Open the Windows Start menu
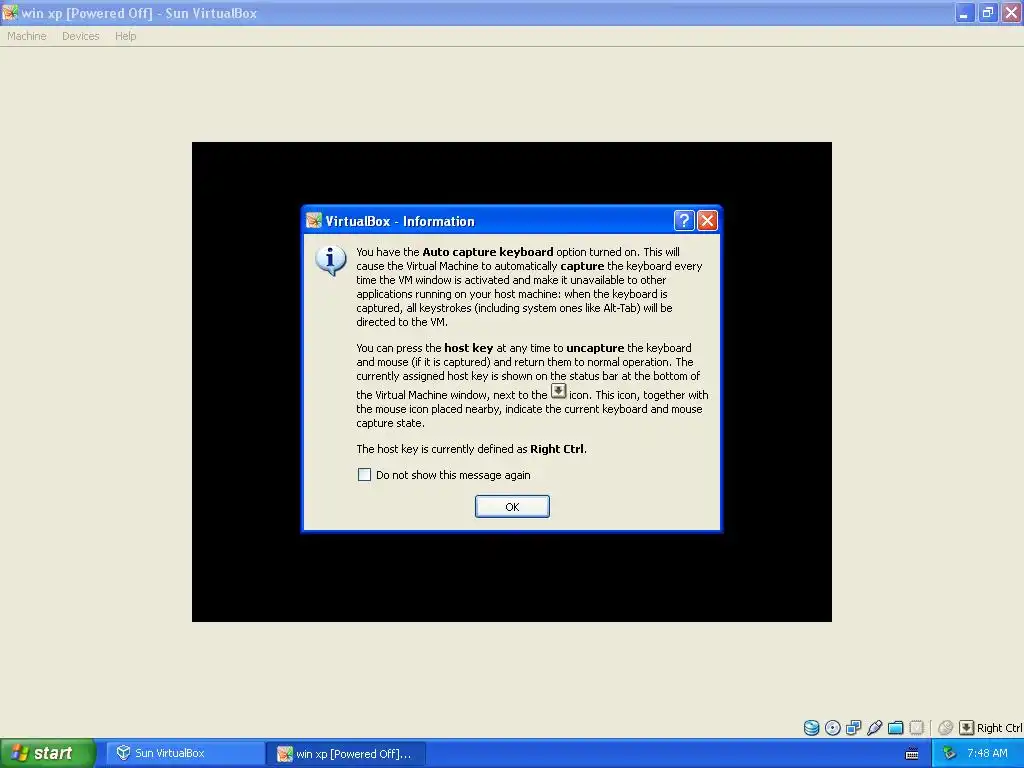 tap(47, 753)
